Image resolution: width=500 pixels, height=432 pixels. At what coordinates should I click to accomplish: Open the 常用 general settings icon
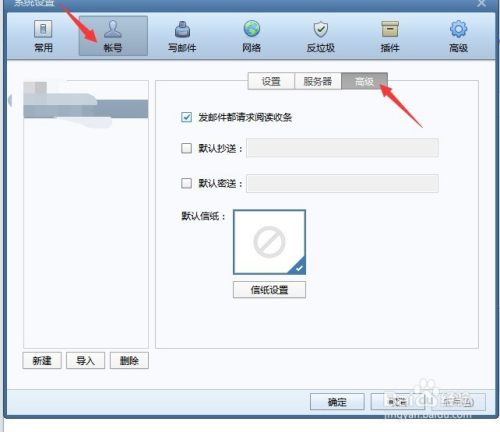[x=43, y=29]
